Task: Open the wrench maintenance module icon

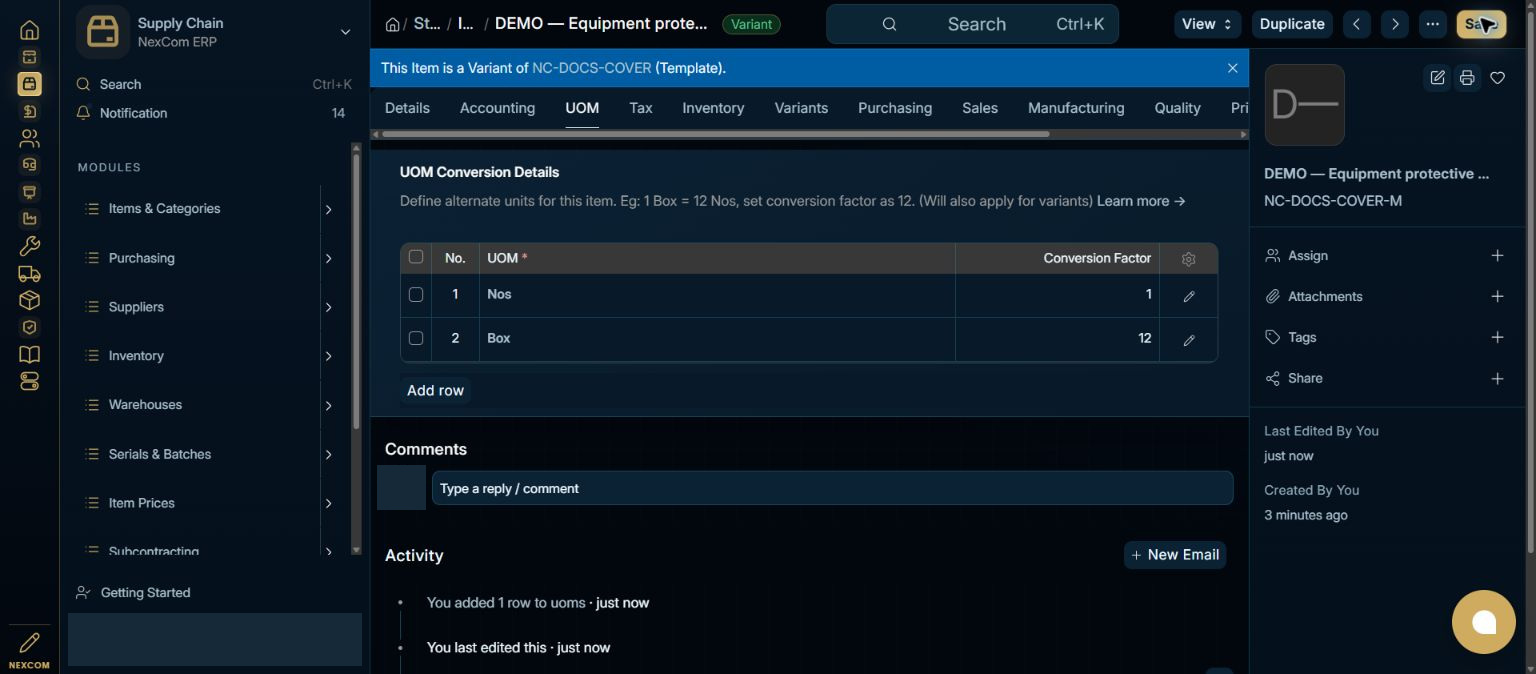Action: [29, 246]
